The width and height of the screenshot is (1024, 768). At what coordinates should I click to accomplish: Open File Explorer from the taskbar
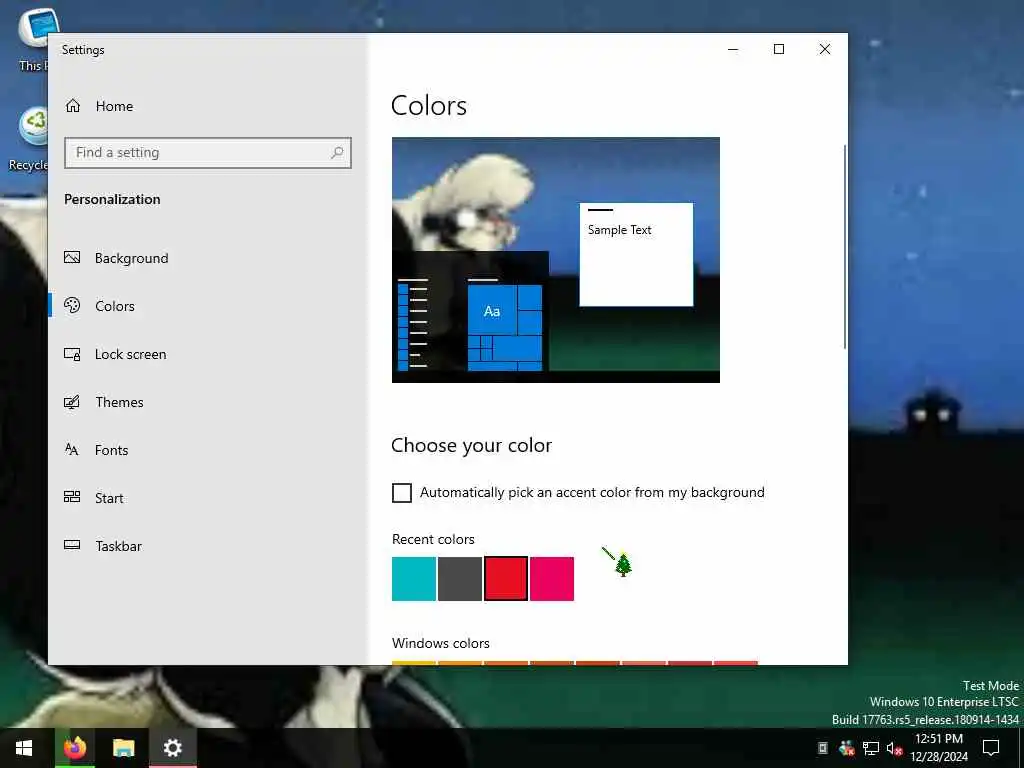123,748
